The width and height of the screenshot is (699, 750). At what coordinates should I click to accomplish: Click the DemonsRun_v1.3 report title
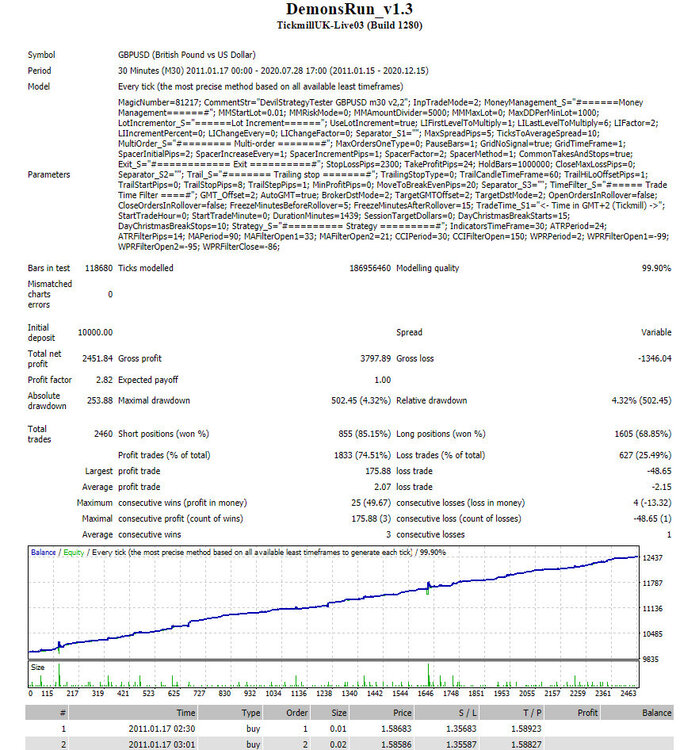[349, 9]
